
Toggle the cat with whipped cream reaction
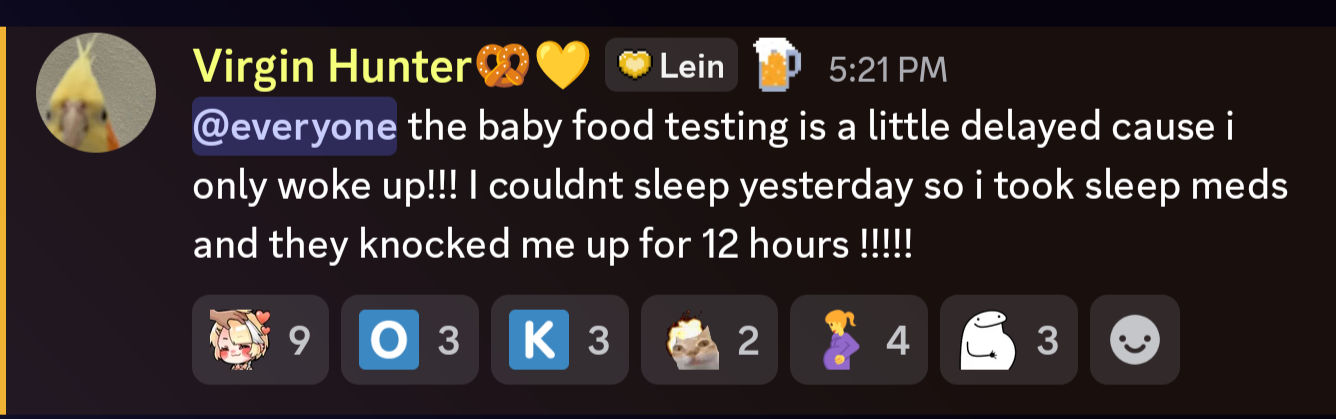pos(709,340)
